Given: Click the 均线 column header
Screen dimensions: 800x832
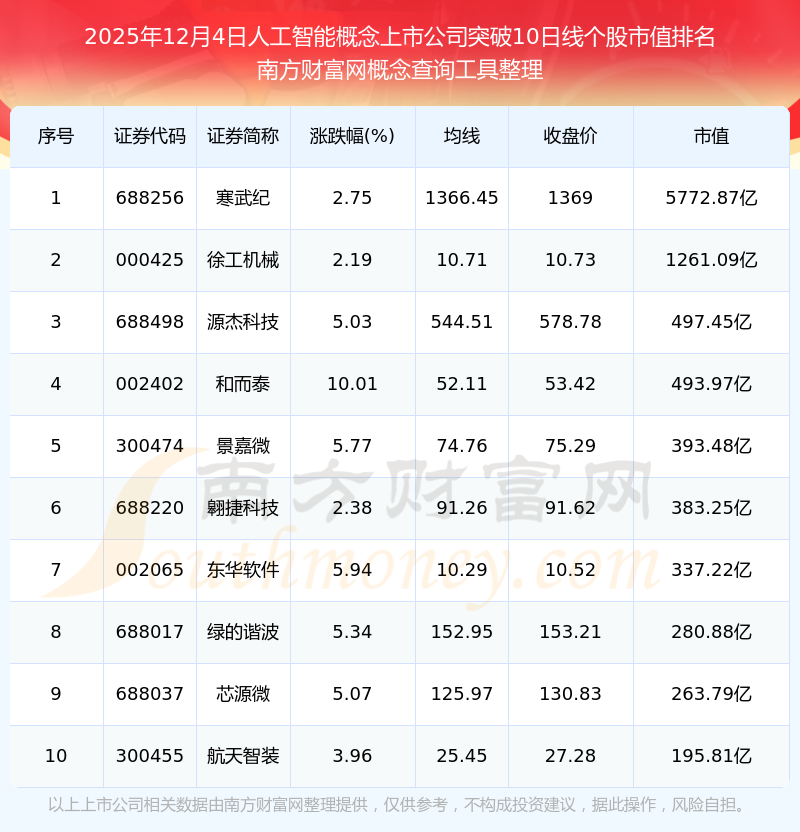Looking at the screenshot, I should tap(462, 136).
